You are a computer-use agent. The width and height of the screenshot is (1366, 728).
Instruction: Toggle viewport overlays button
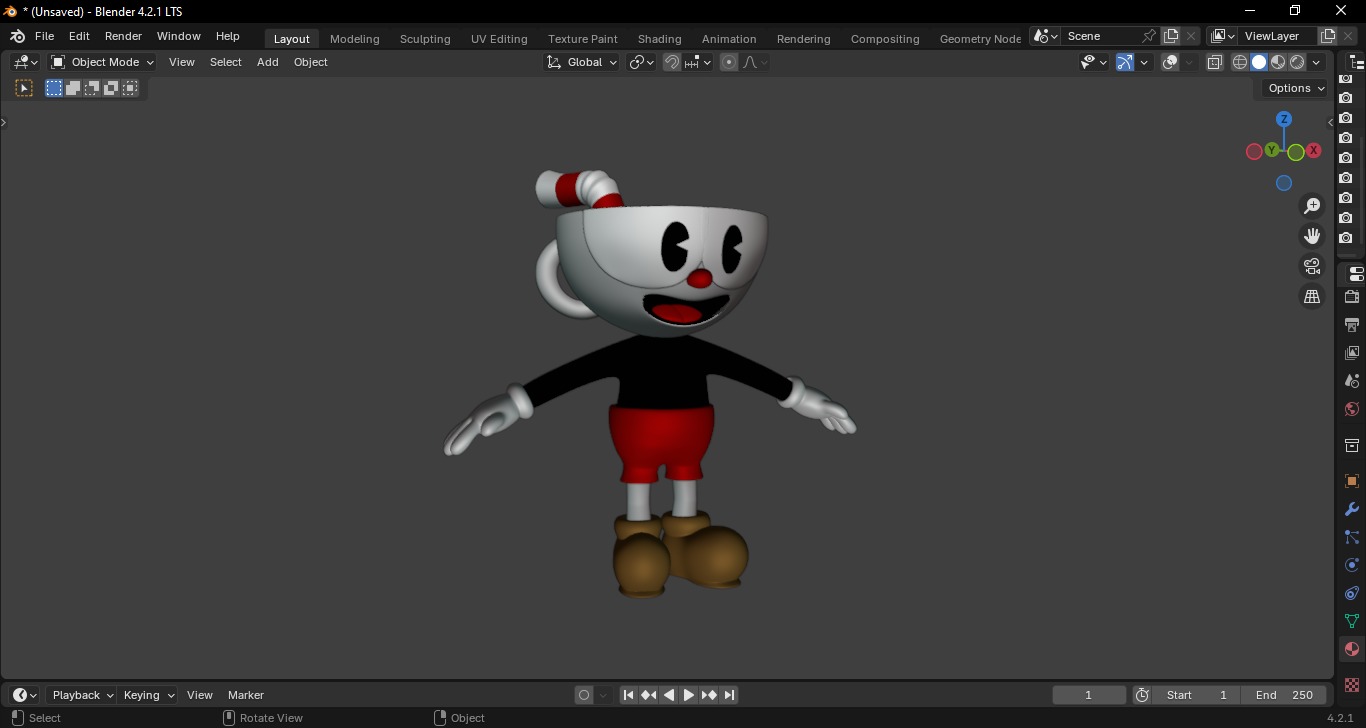(x=1170, y=62)
